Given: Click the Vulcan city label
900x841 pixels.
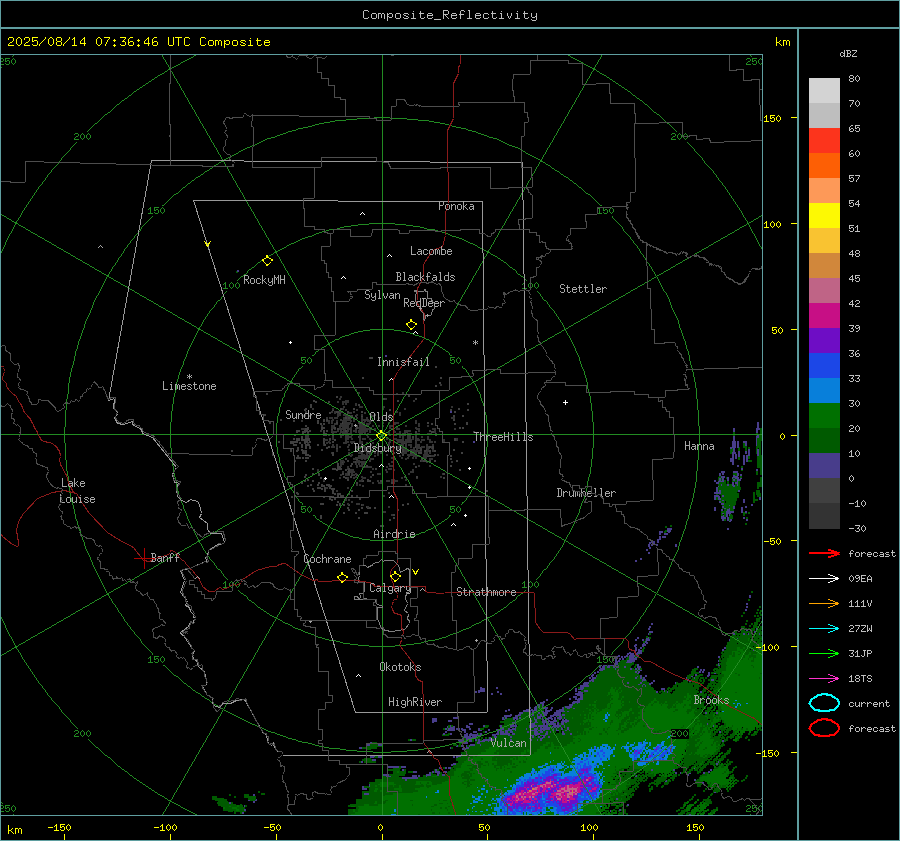Looking at the screenshot, I should tap(508, 743).
